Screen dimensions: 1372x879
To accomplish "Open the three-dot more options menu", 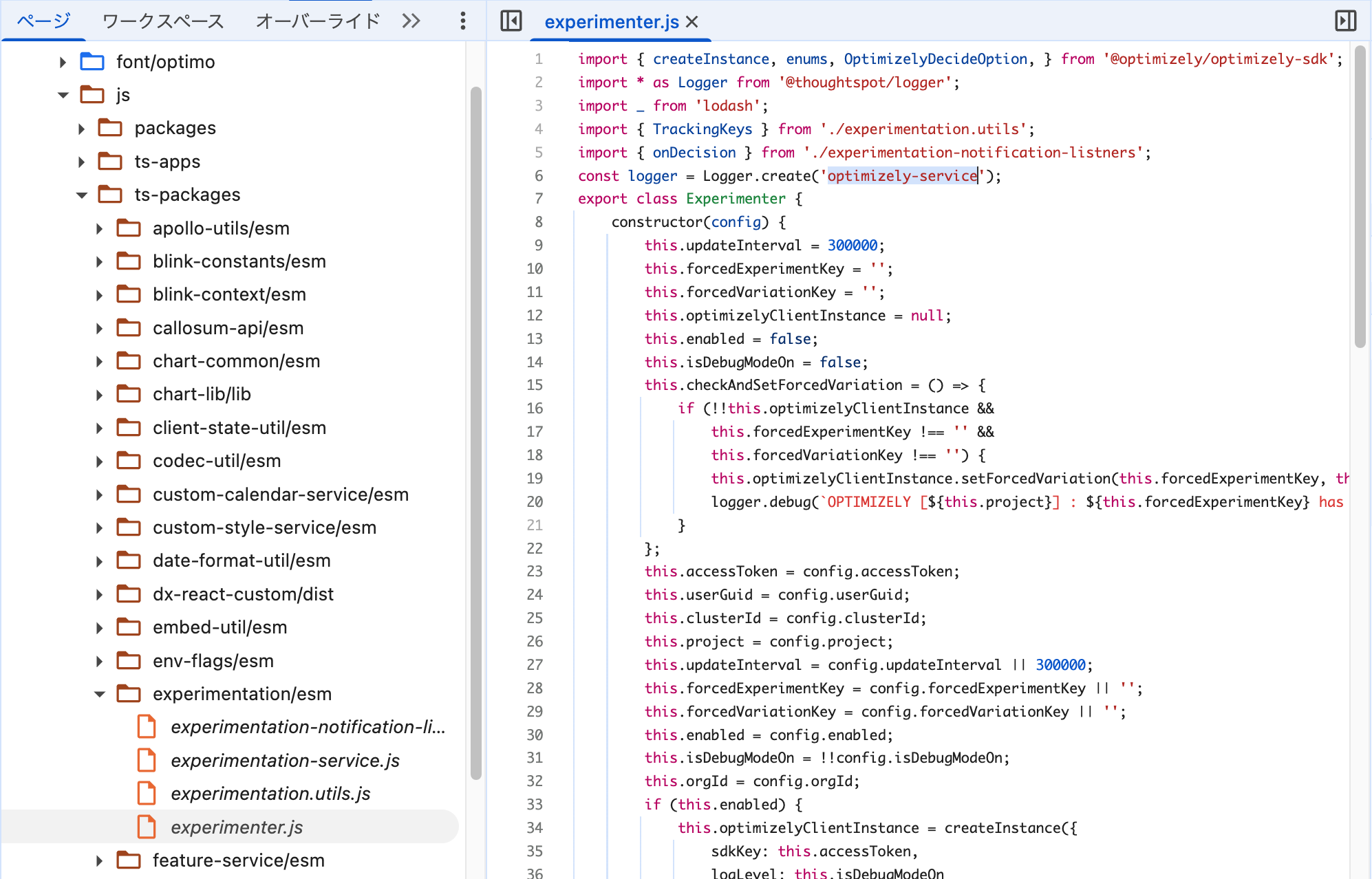I will 463,21.
